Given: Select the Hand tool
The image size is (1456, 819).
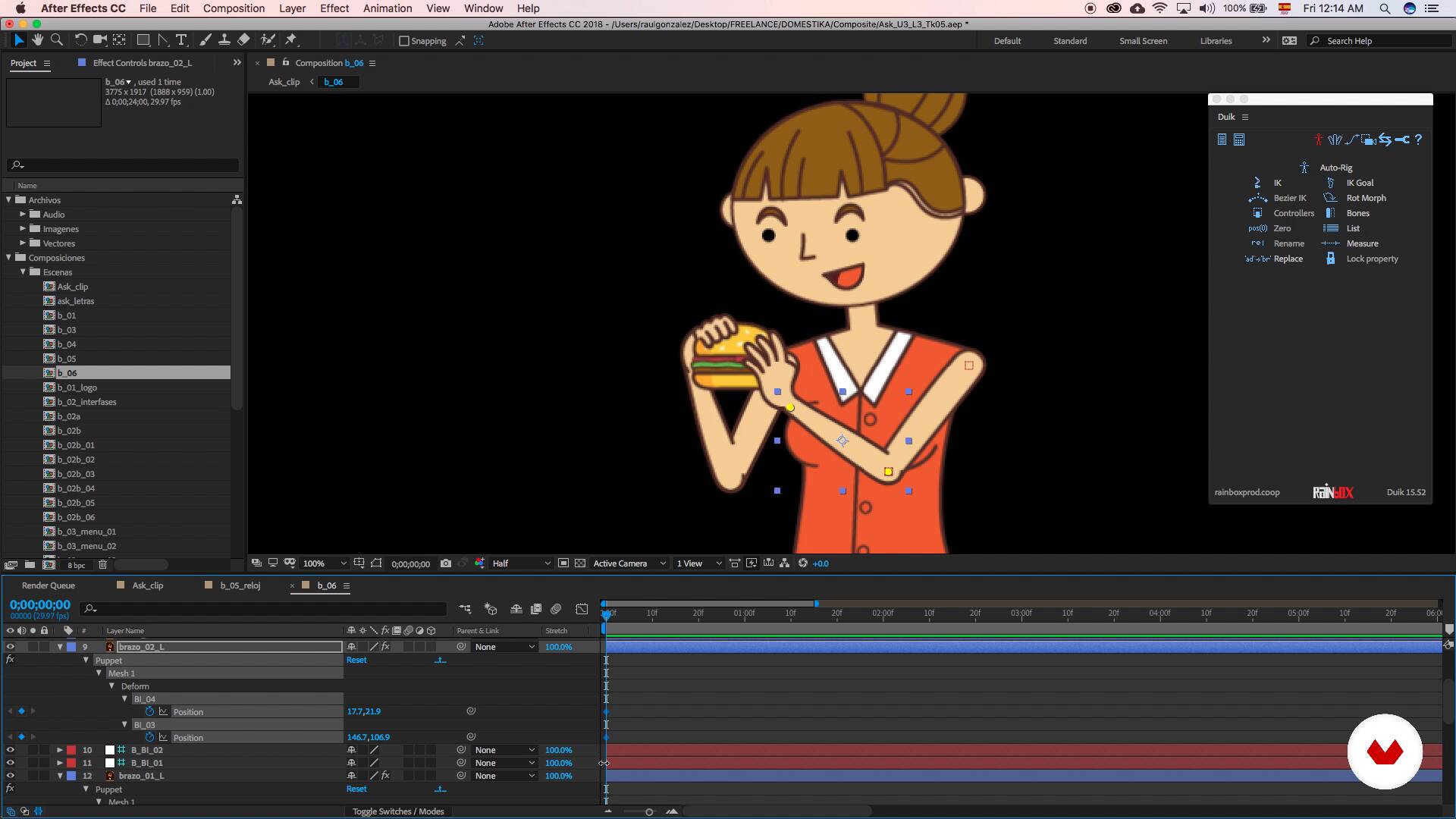Looking at the screenshot, I should coord(37,40).
